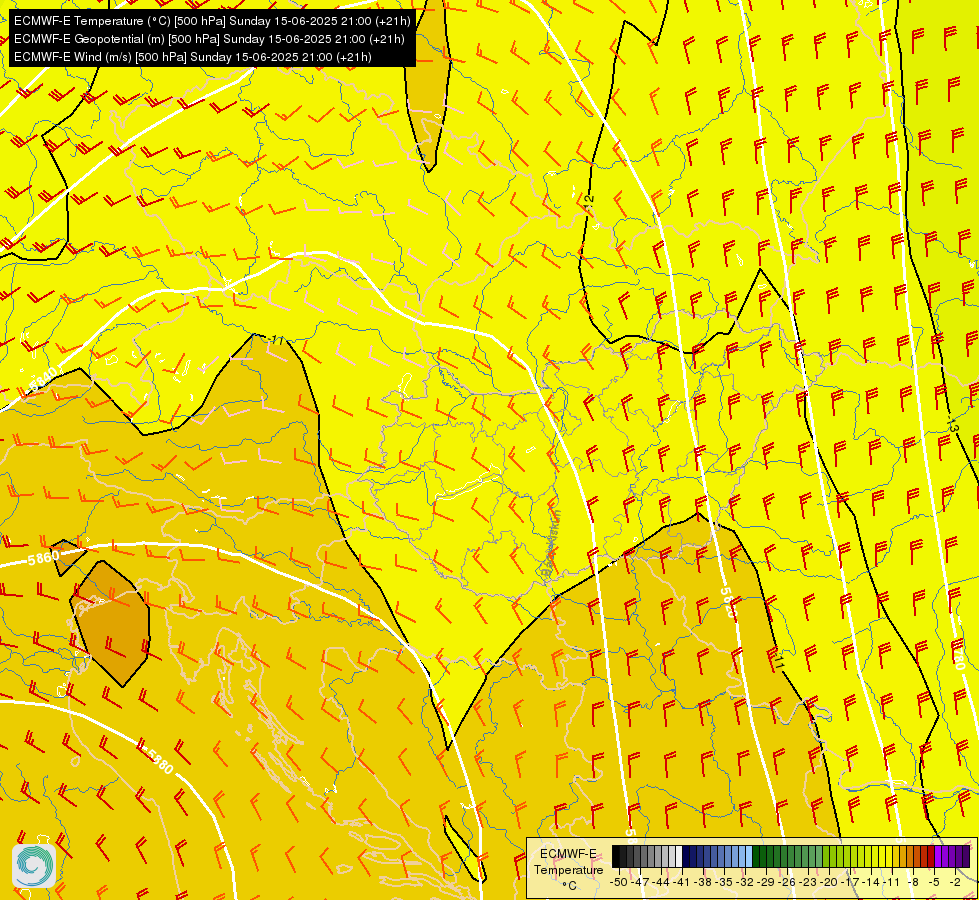
Task: Click the dark orange polygon temperature region
Action: click(113, 624)
